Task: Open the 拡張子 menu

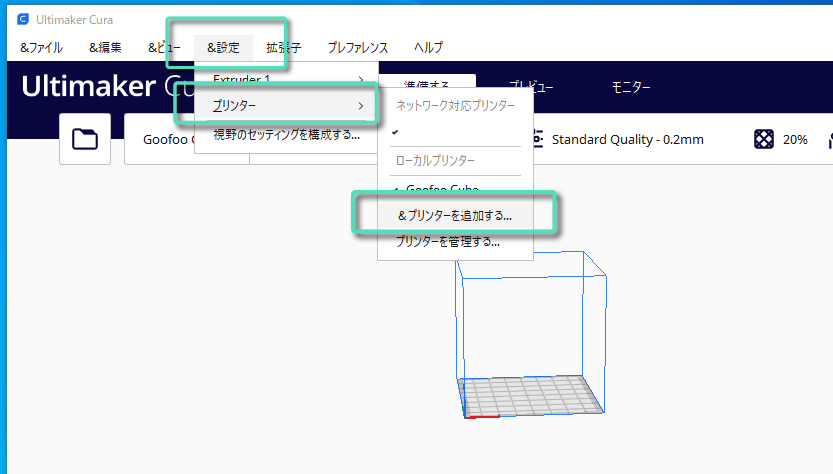Action: 284,48
